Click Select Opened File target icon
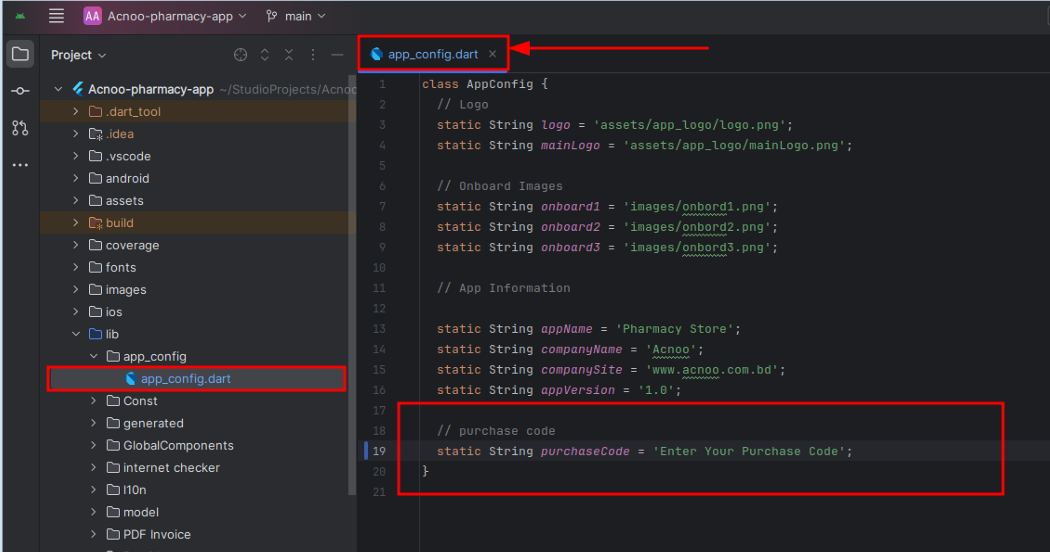 [240, 55]
